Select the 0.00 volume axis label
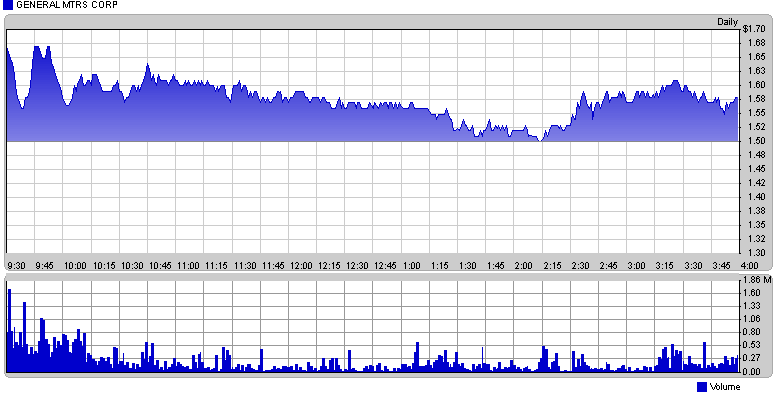This screenshot has width=777, height=395. (x=752, y=371)
